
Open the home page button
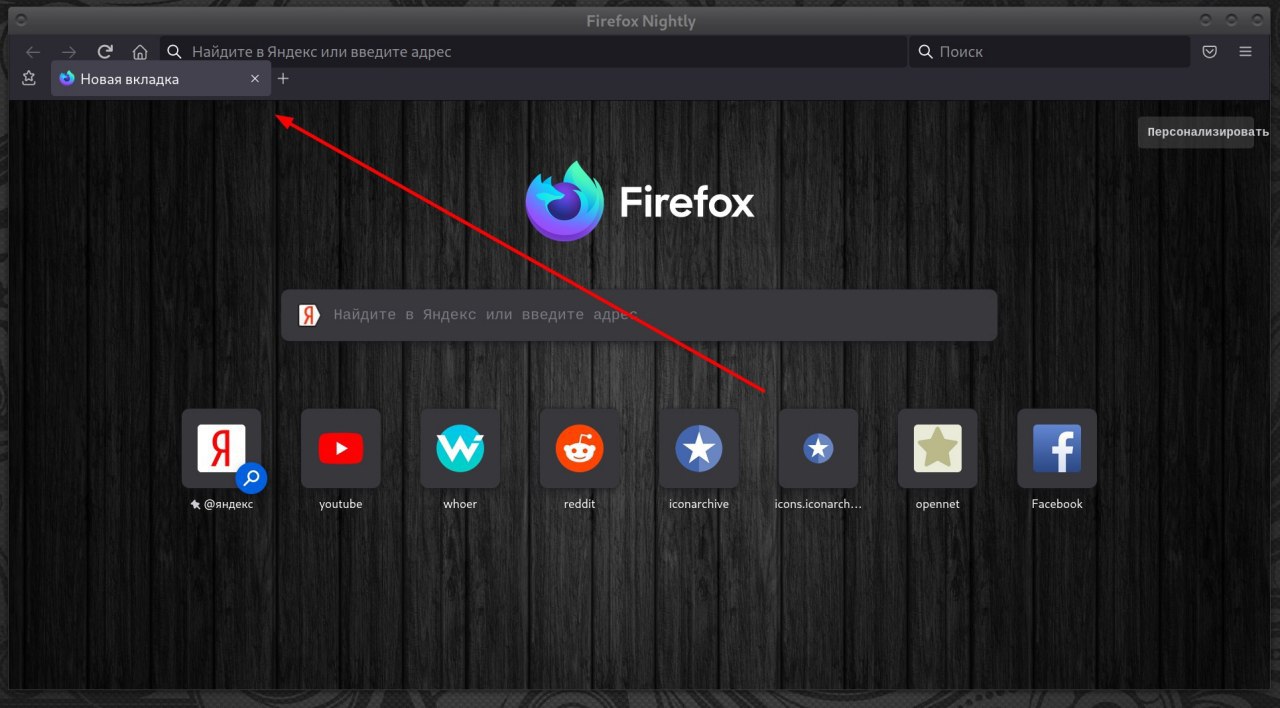(140, 52)
